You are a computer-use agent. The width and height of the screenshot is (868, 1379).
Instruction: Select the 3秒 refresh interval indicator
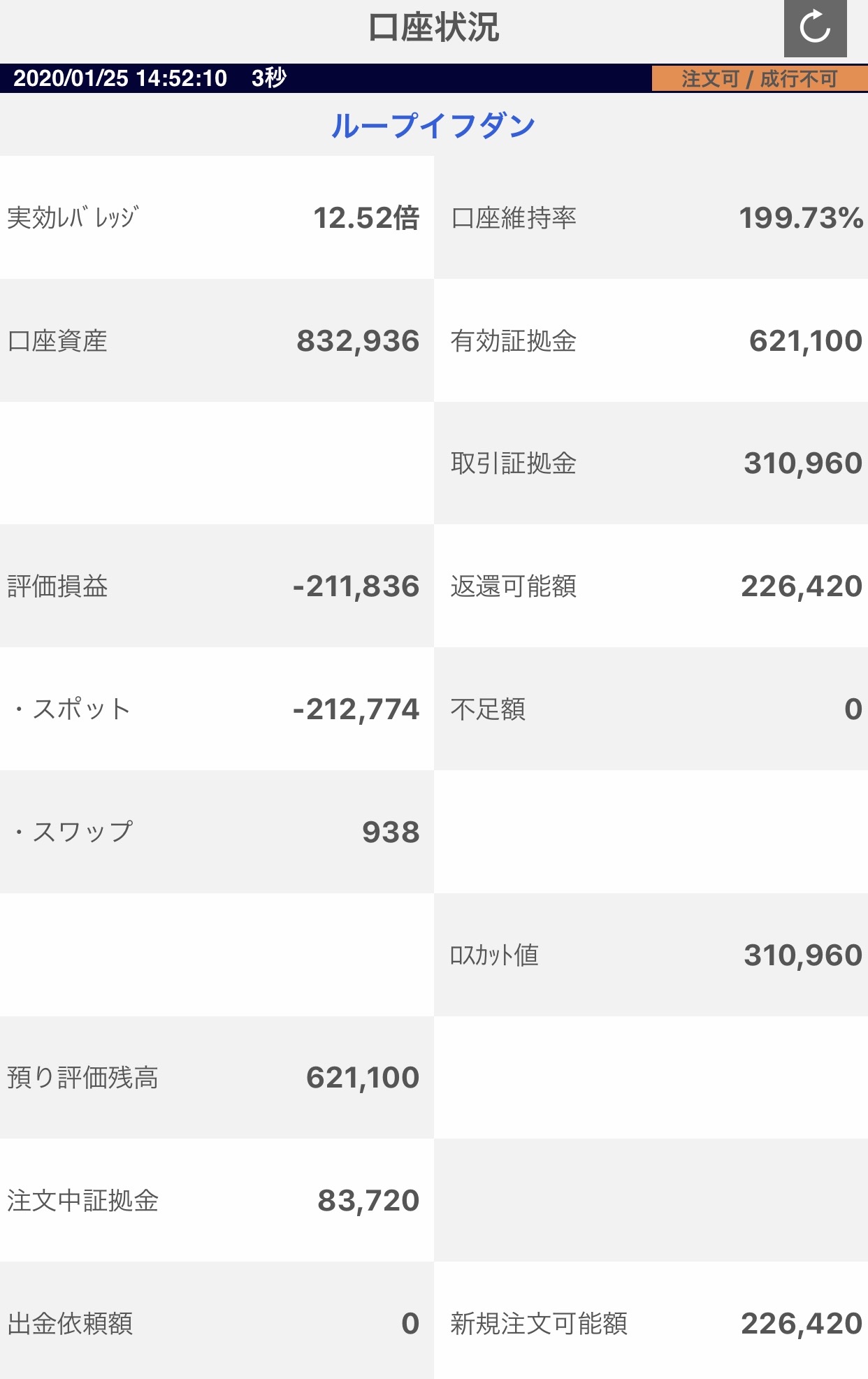(x=269, y=78)
